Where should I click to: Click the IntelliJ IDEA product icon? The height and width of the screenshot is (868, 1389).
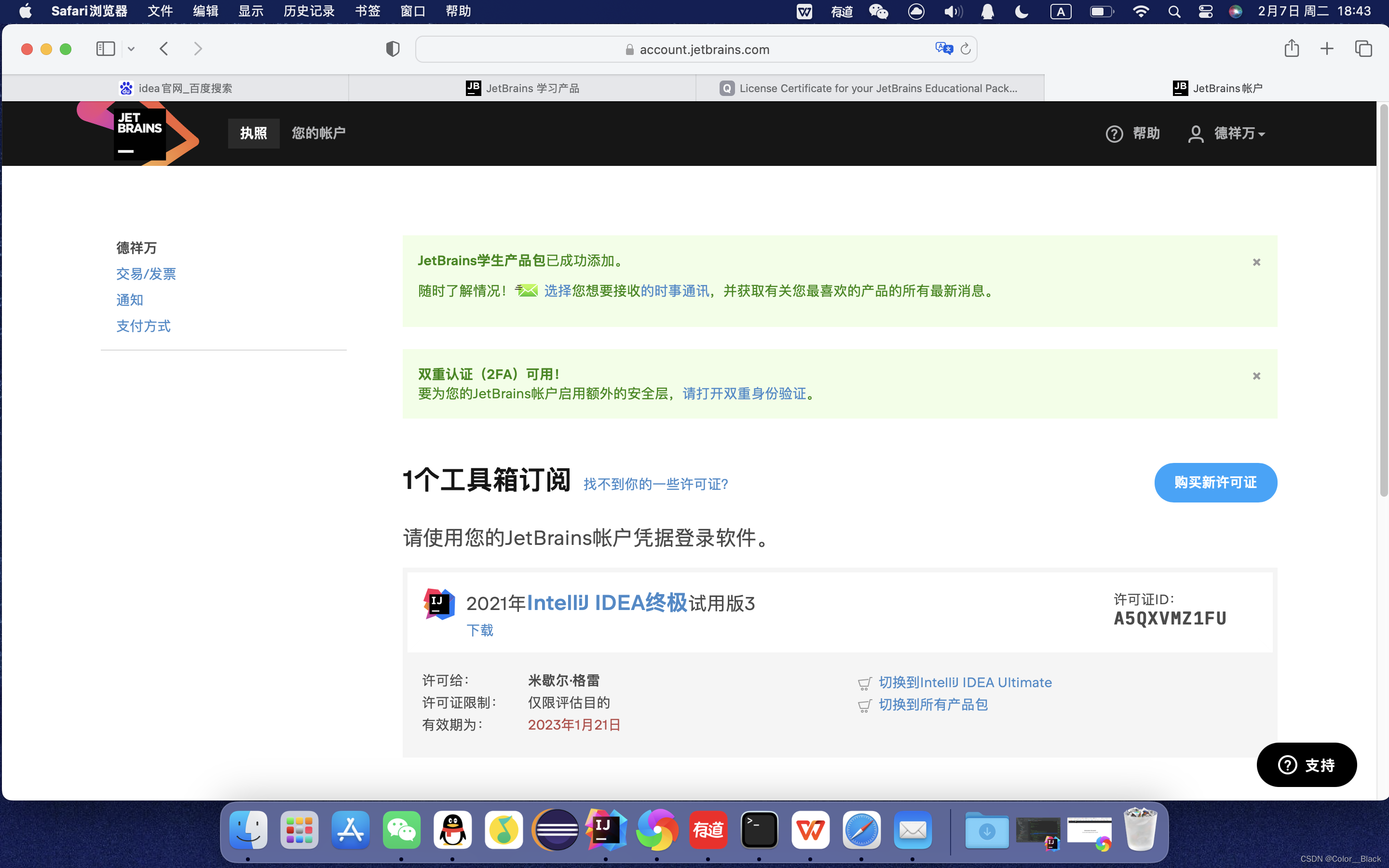click(439, 603)
